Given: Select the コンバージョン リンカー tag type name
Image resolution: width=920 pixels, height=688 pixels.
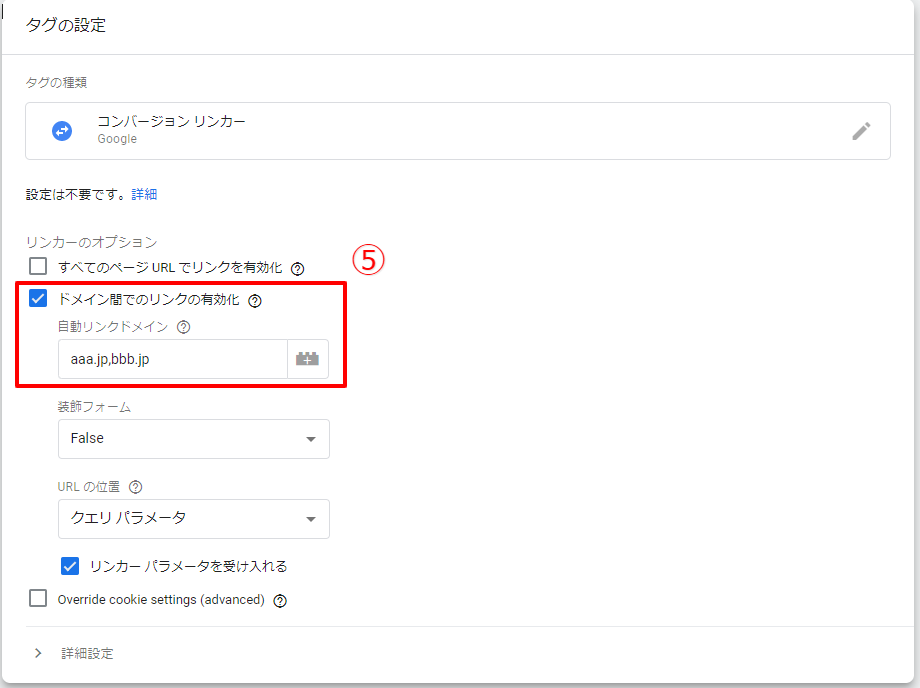Looking at the screenshot, I should point(171,122).
